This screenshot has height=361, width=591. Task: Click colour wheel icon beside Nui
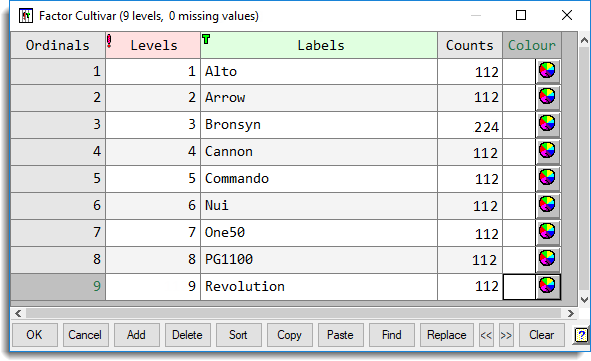pos(548,205)
